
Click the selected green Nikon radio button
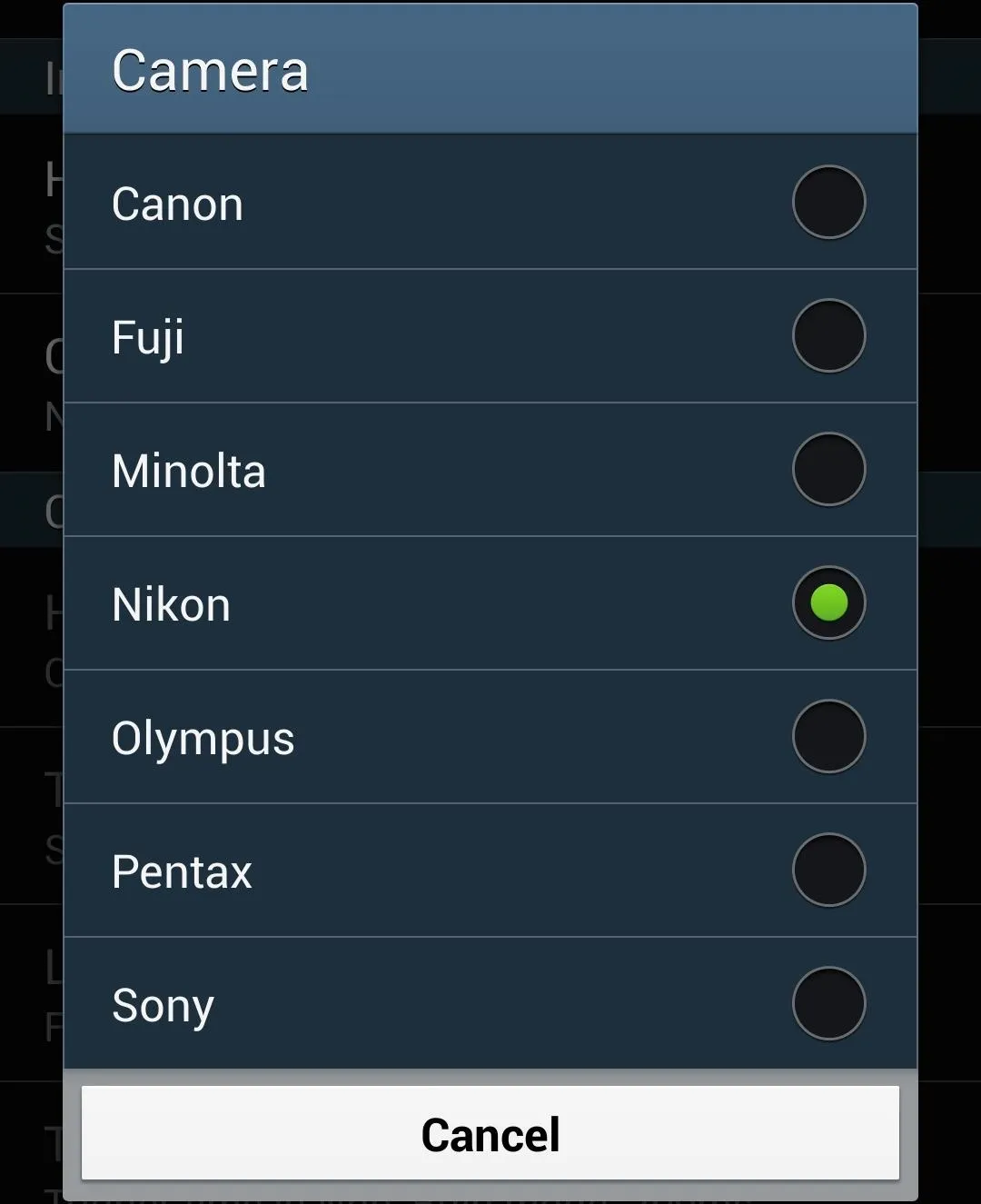tap(828, 602)
